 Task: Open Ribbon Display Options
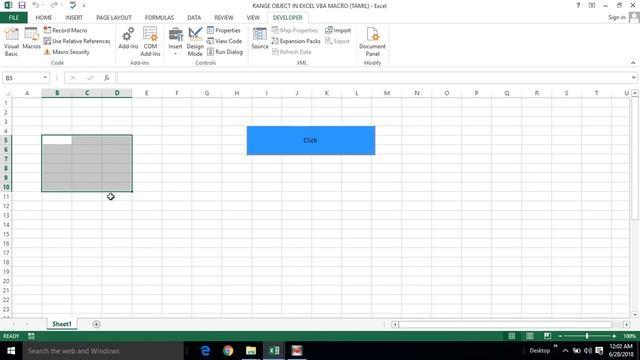click(x=592, y=5)
